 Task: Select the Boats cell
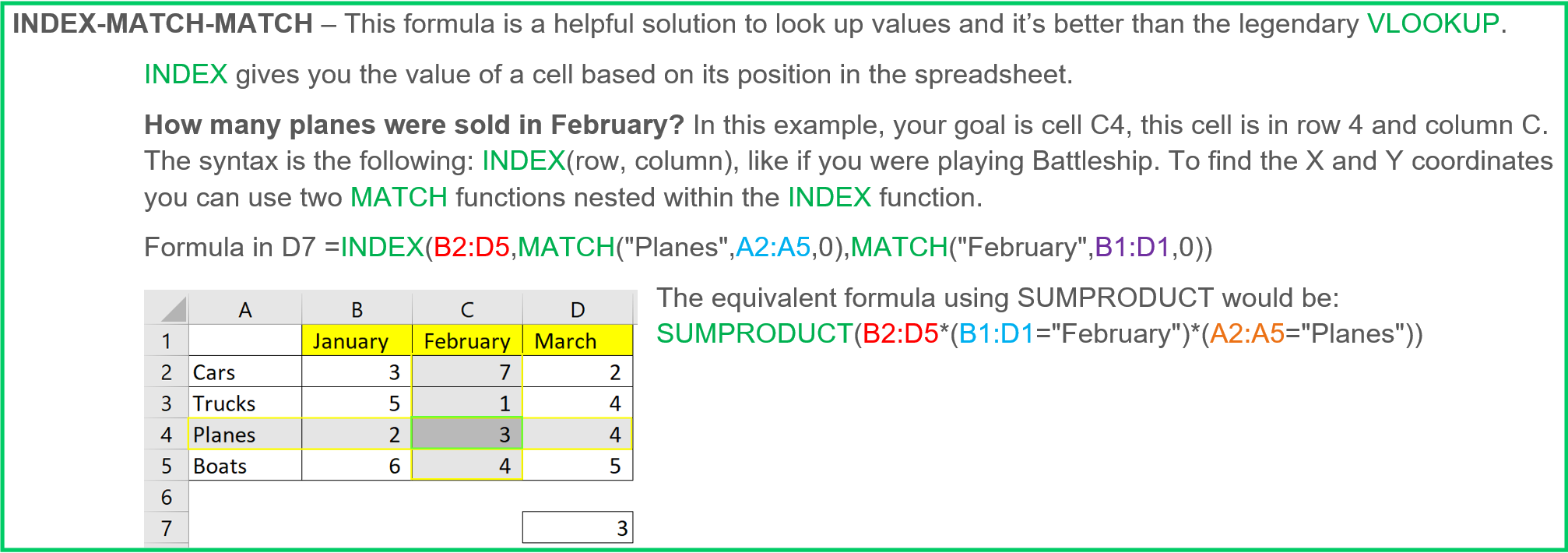(245, 465)
